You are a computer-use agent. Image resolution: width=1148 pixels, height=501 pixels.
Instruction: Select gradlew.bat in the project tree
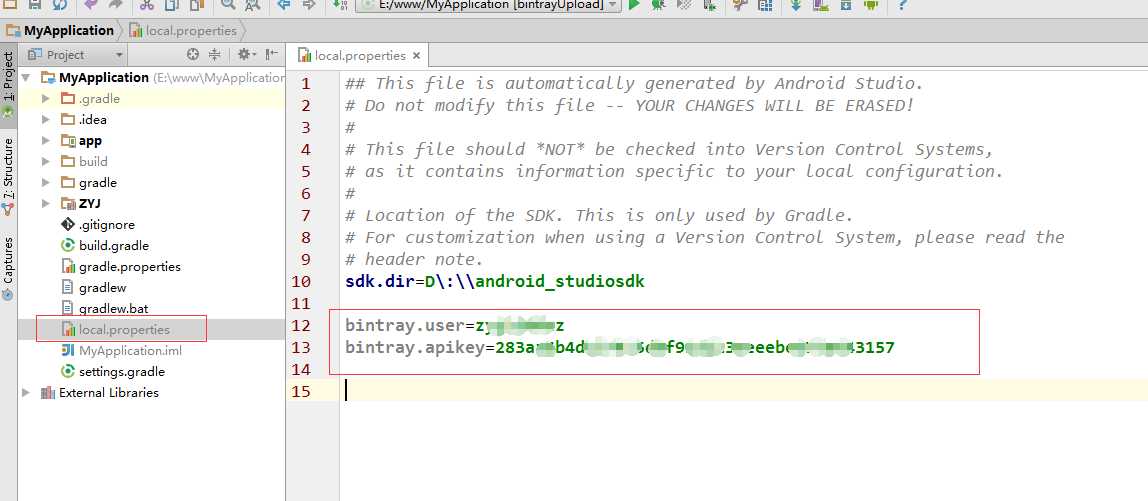tap(113, 309)
